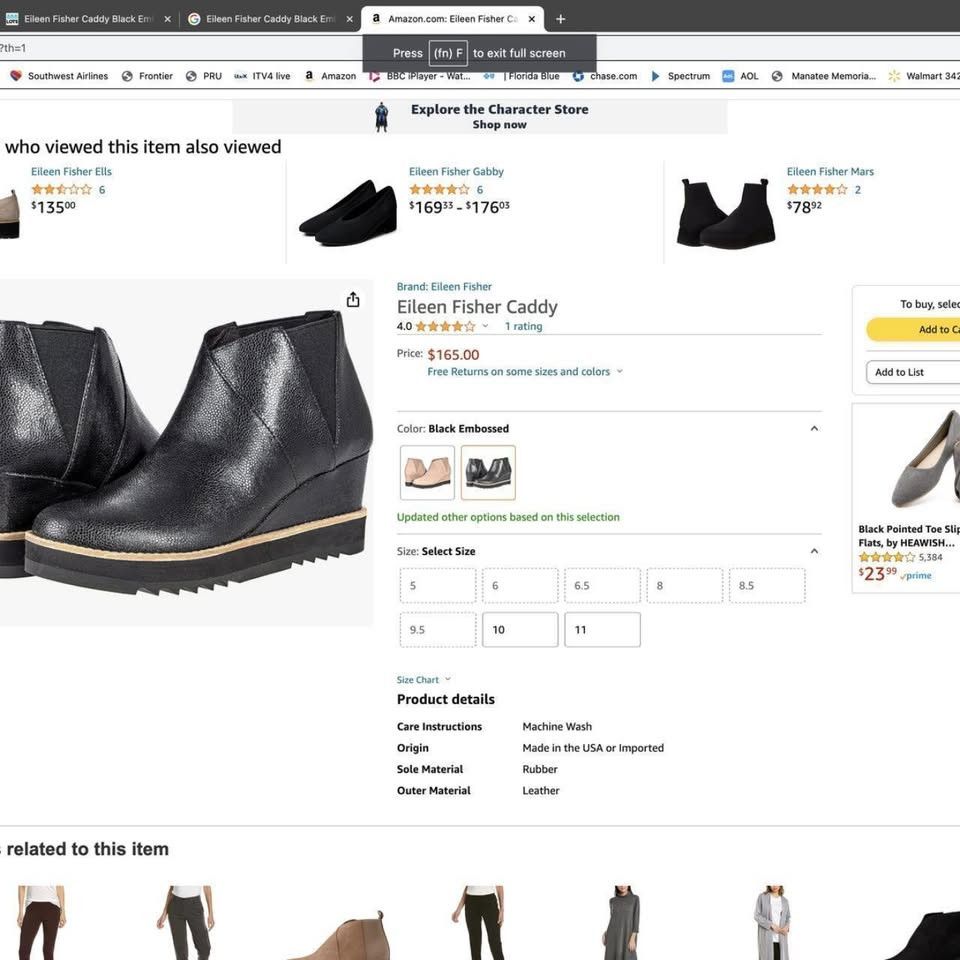Open a new browser tab

[560, 19]
